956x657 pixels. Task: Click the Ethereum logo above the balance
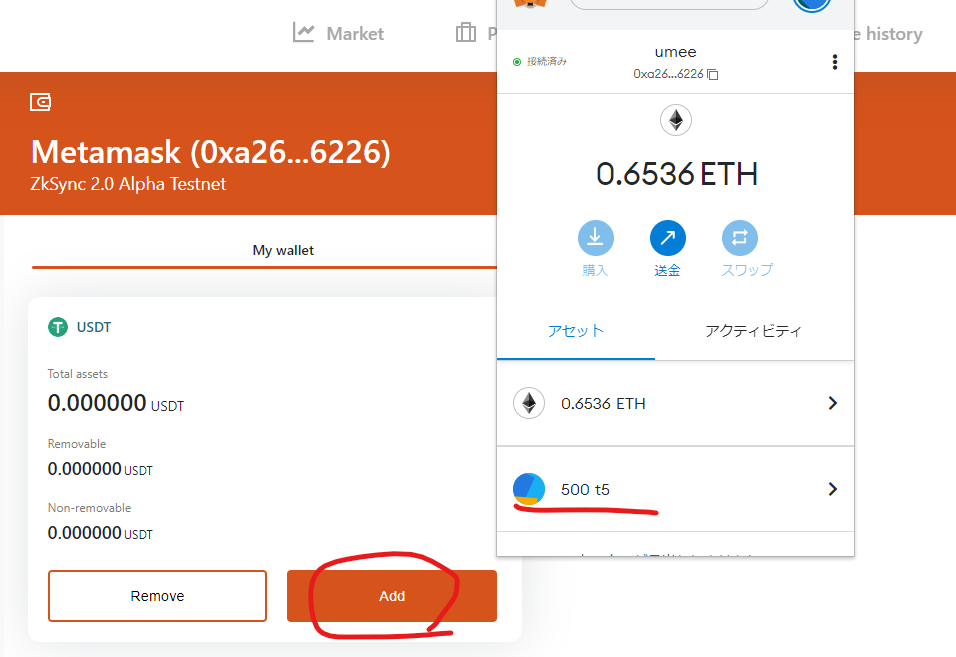(x=676, y=120)
